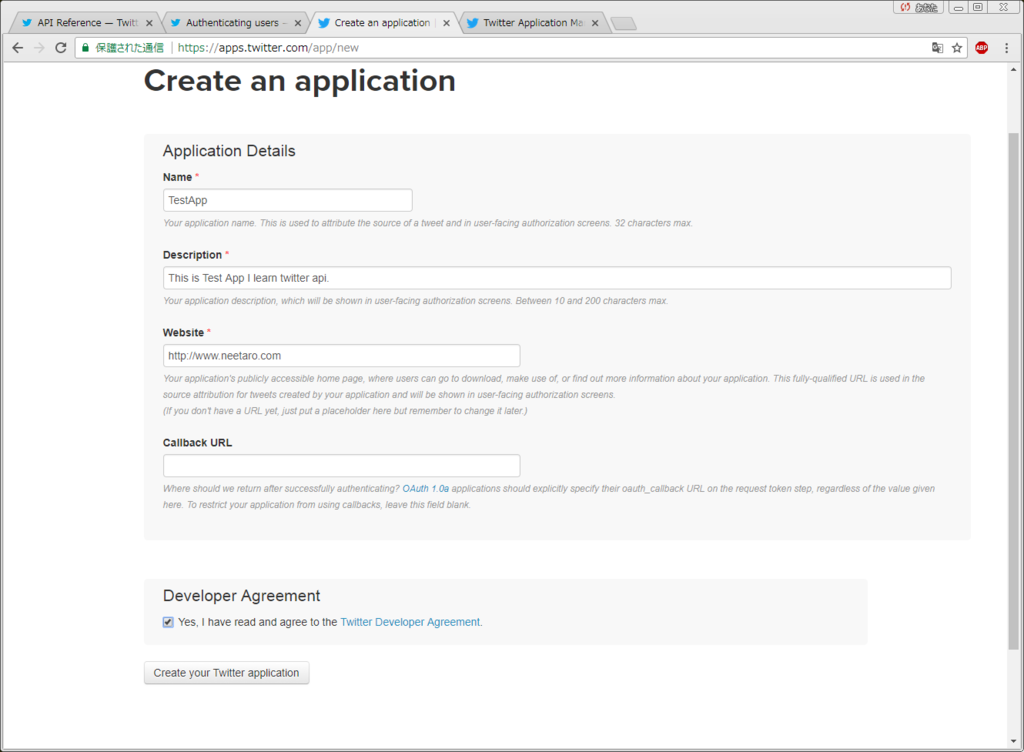Open the translate page icon in address bar
The image size is (1024, 752).
(937, 48)
